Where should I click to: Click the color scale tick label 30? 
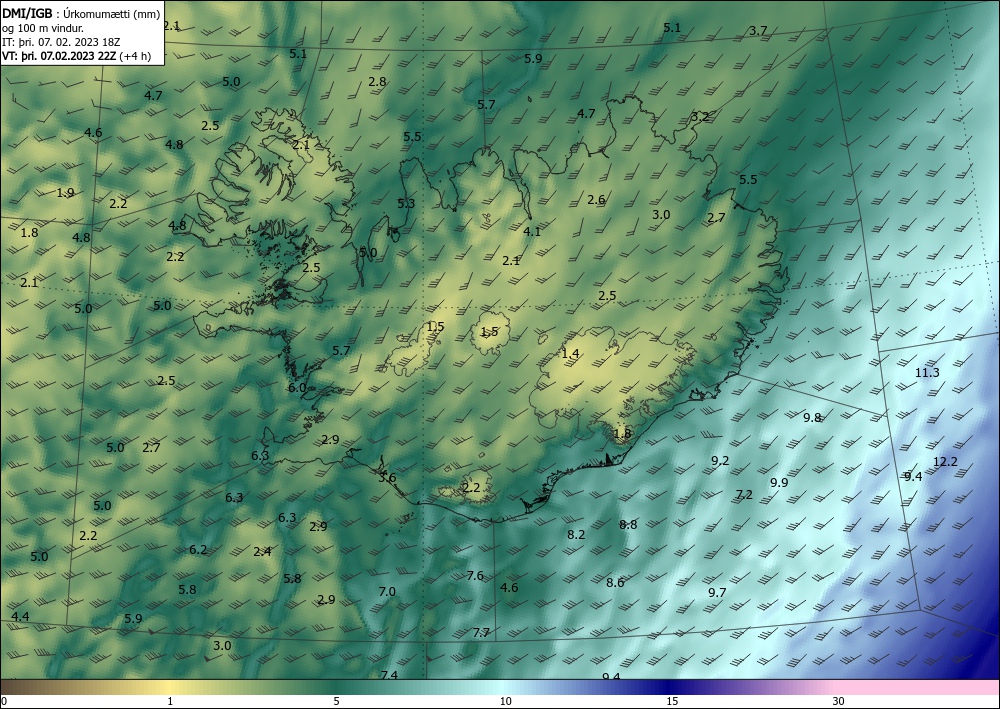coord(838,701)
